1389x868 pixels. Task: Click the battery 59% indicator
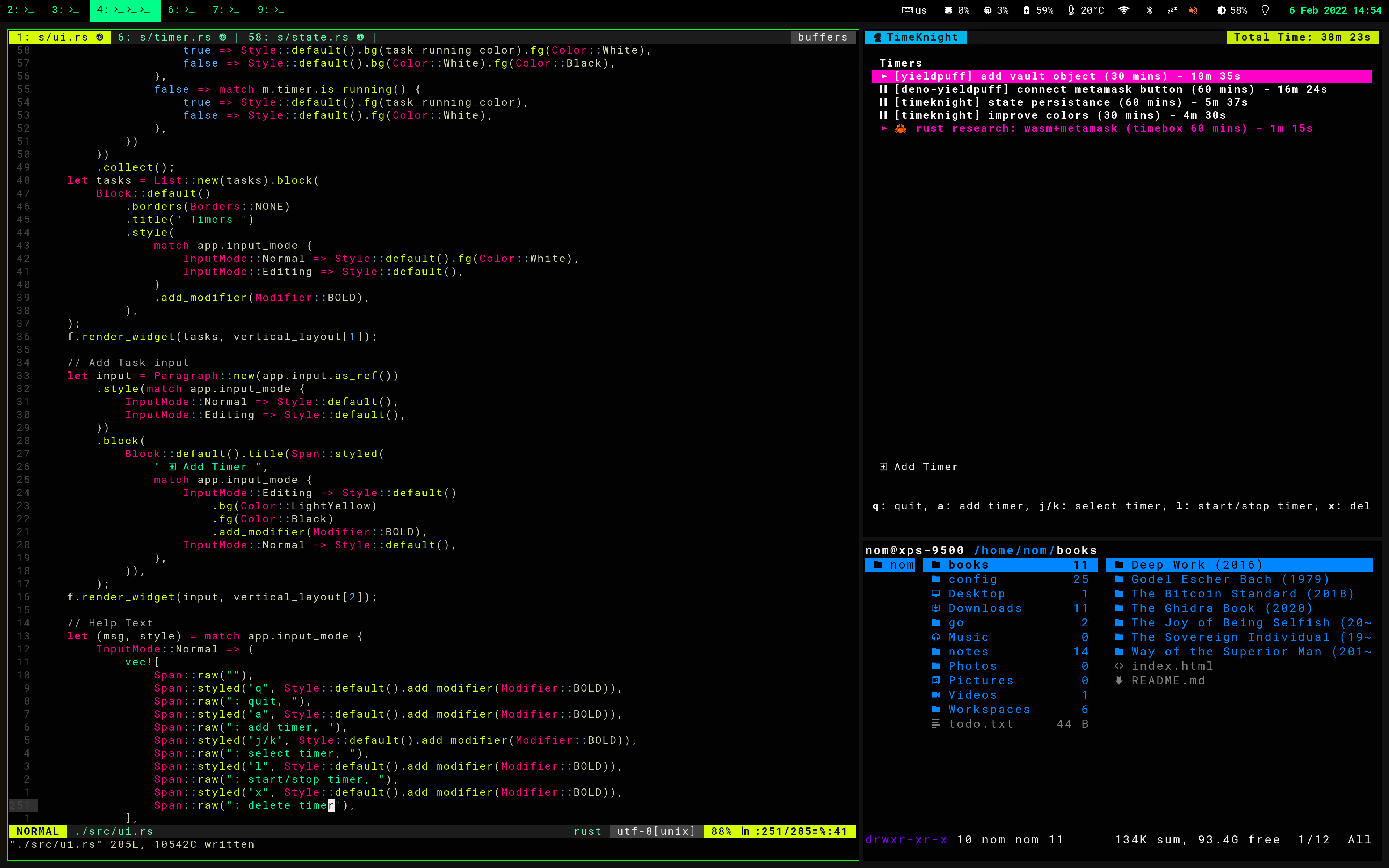click(1038, 10)
